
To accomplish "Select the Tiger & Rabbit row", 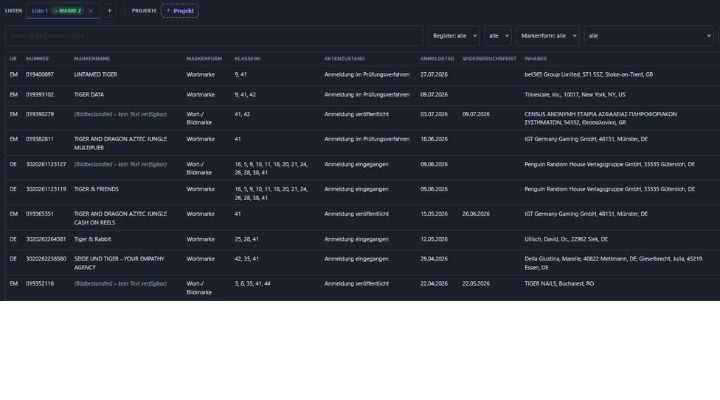I will coord(363,239).
